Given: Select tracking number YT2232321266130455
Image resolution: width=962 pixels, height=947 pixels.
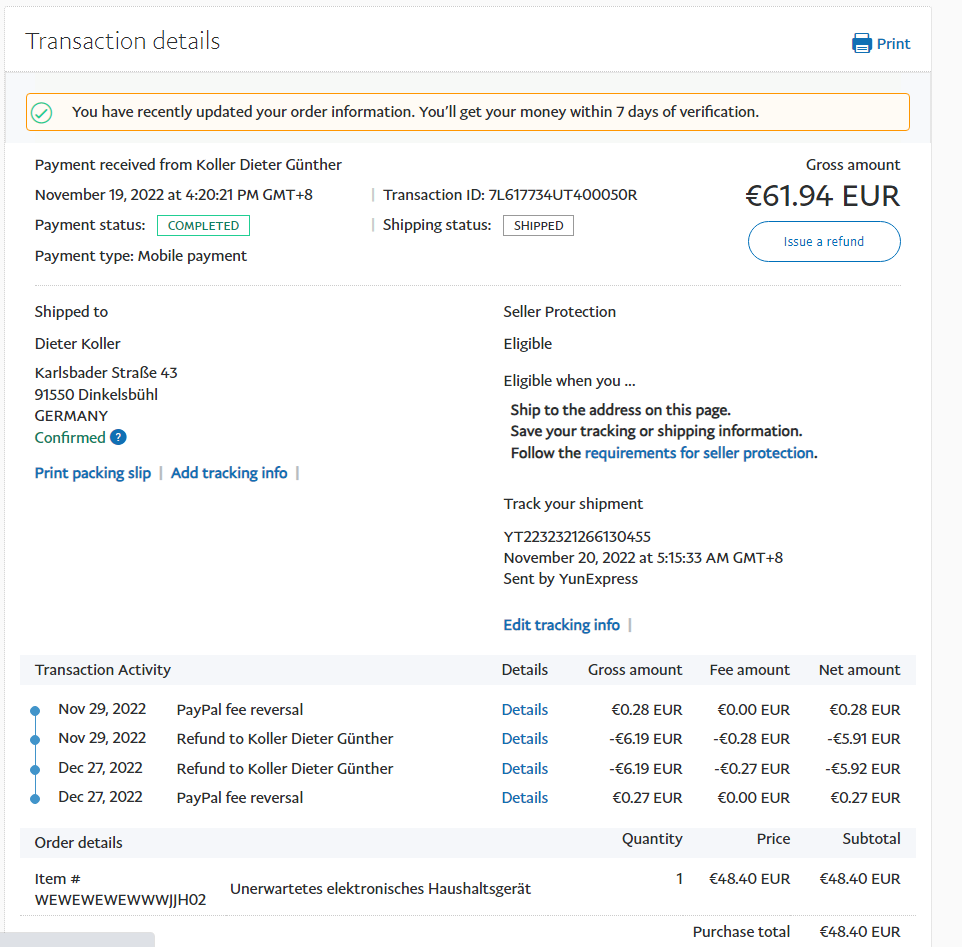Looking at the screenshot, I should coord(577,537).
